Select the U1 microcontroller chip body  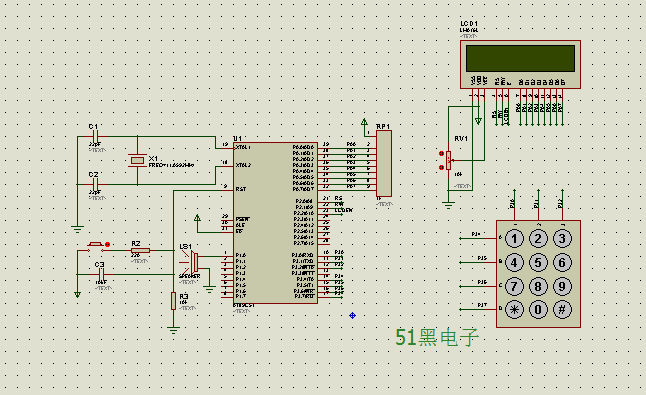[x=275, y=223]
